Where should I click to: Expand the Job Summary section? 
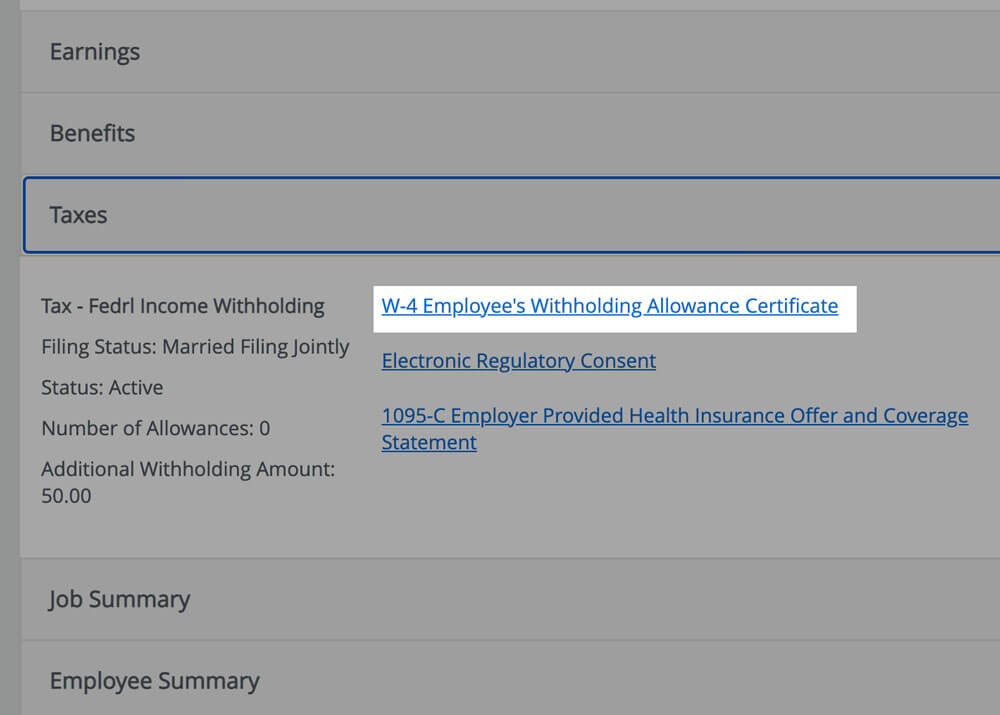click(500, 599)
